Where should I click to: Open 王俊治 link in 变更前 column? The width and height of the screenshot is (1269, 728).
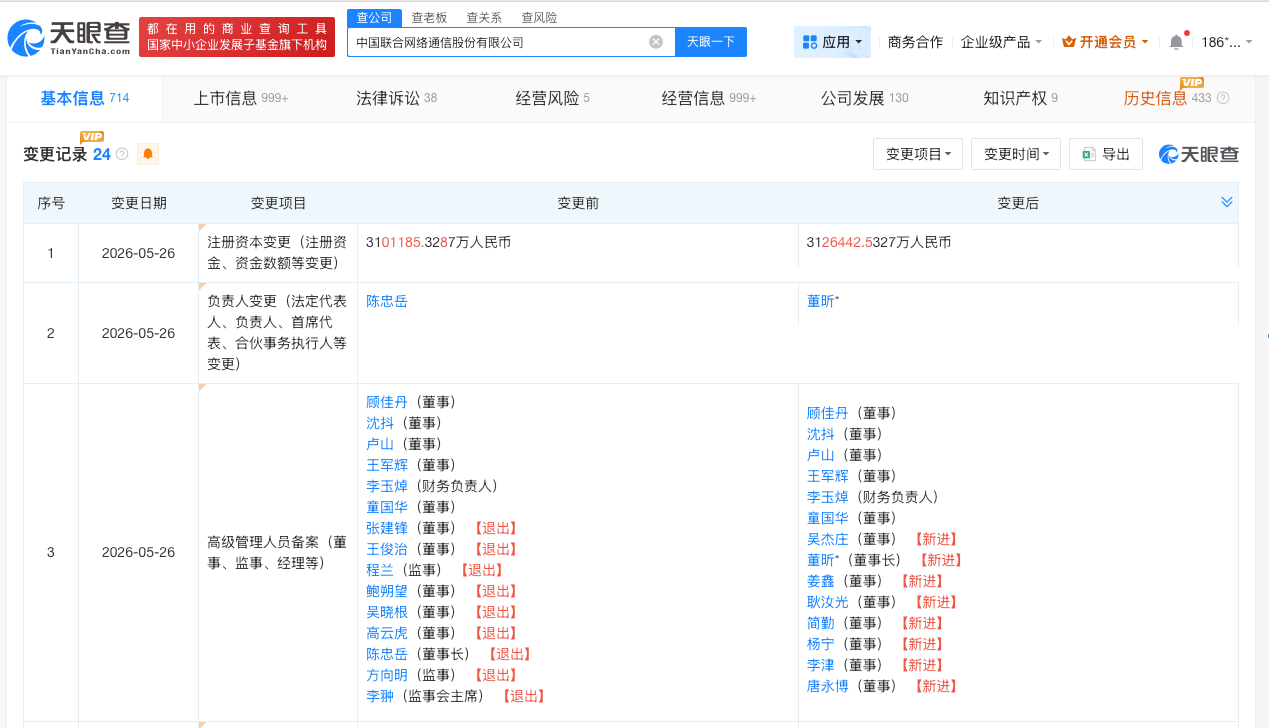tap(387, 549)
